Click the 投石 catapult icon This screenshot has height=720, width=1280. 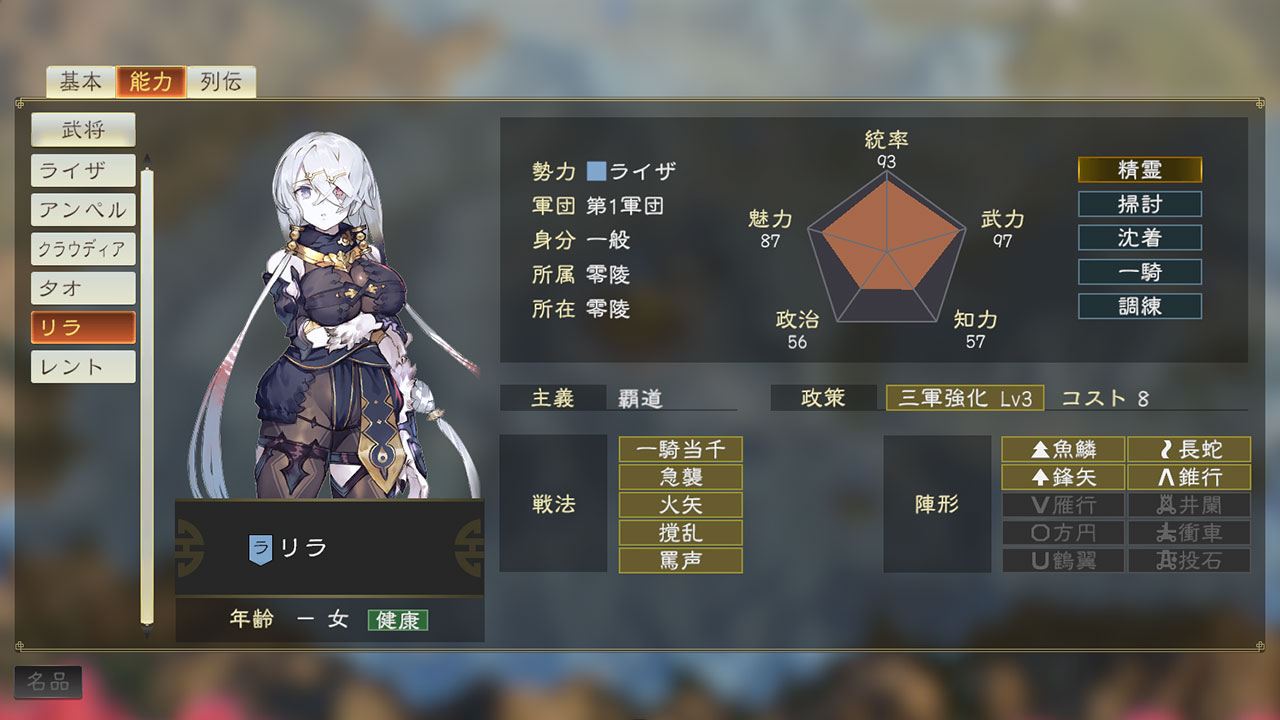click(x=1189, y=561)
